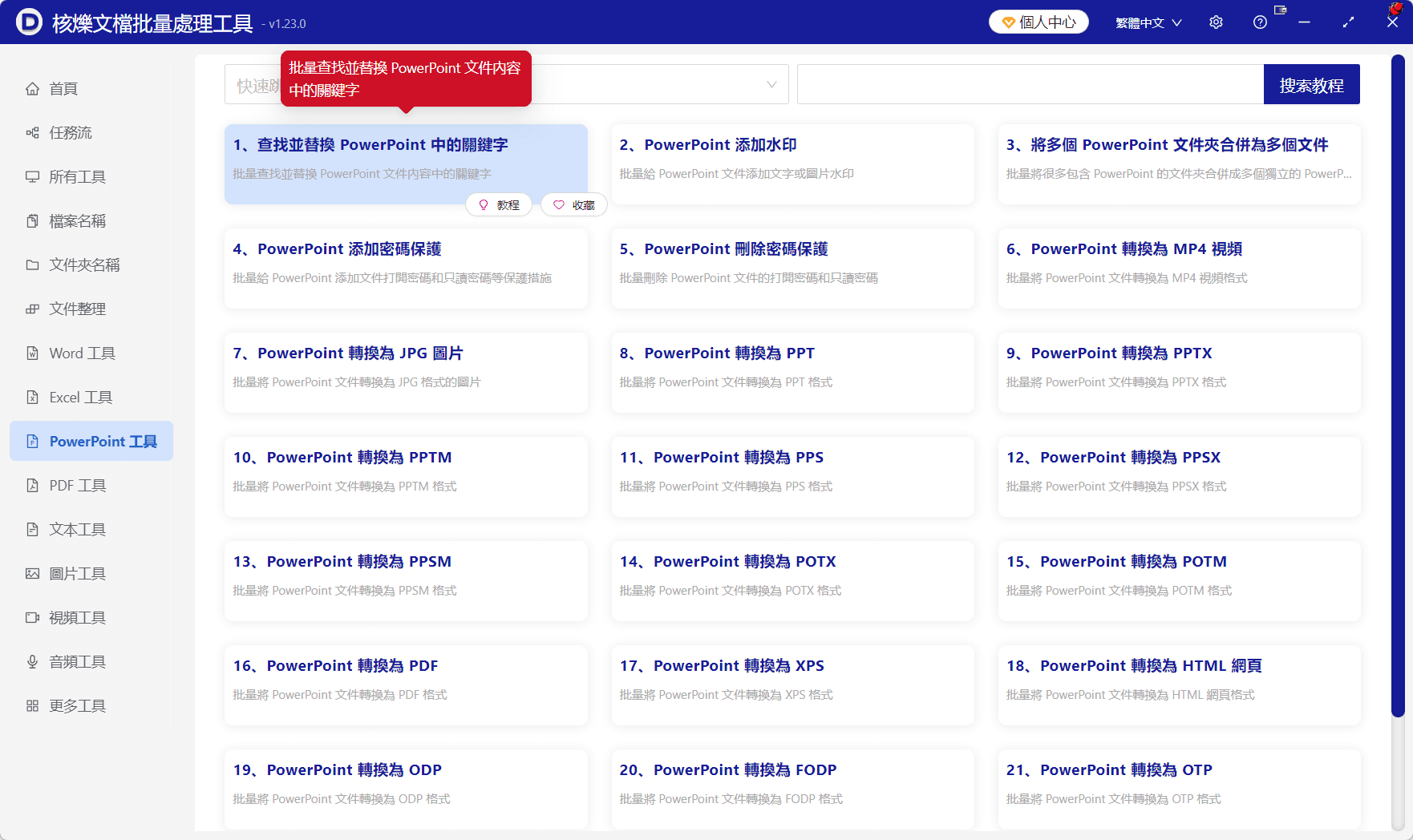This screenshot has width=1413, height=840.
Task: Open PowerPoint 轉換為 OTP card
Action: pos(1179,790)
